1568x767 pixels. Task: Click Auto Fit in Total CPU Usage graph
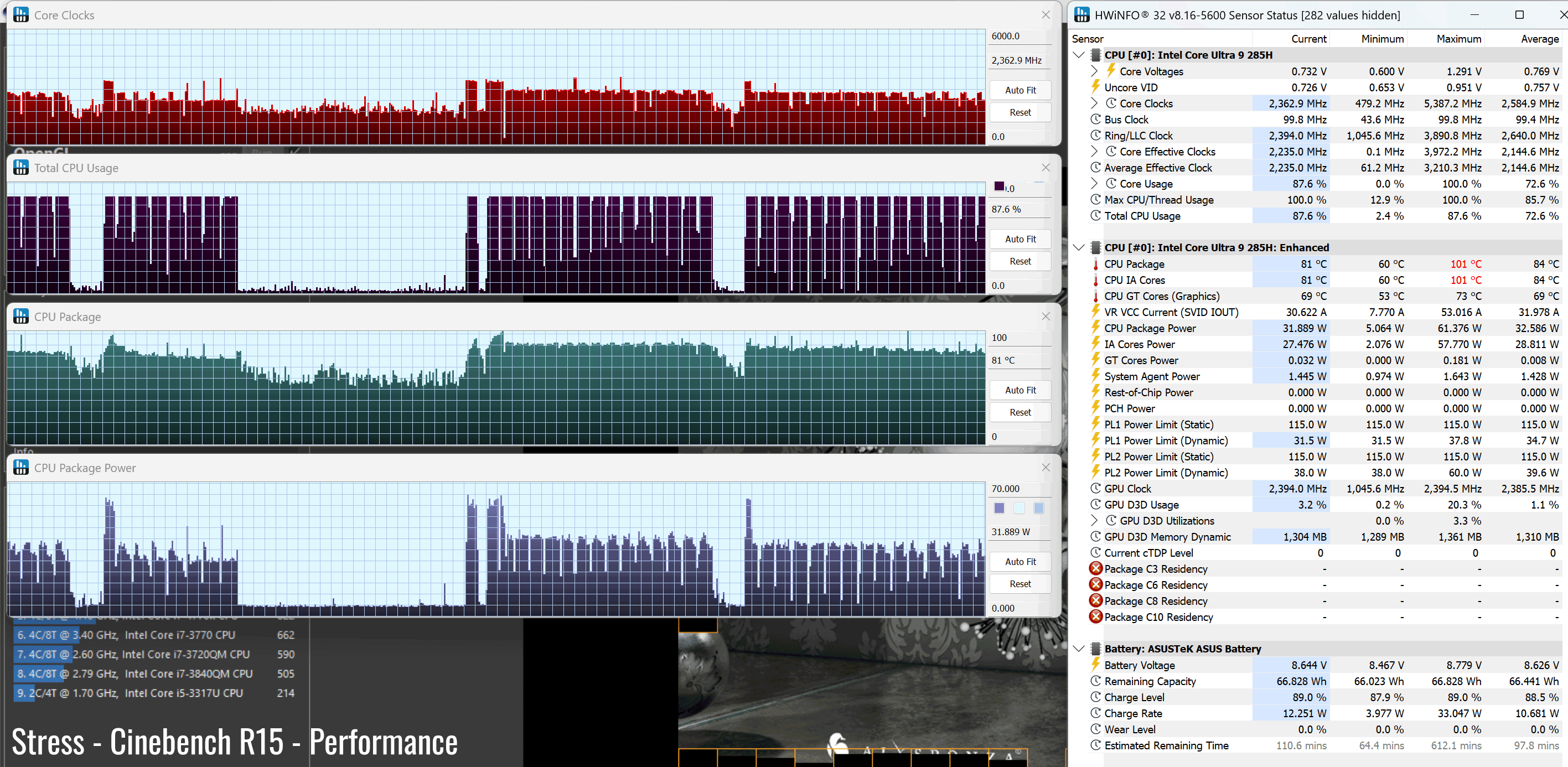pyautogui.click(x=1020, y=239)
